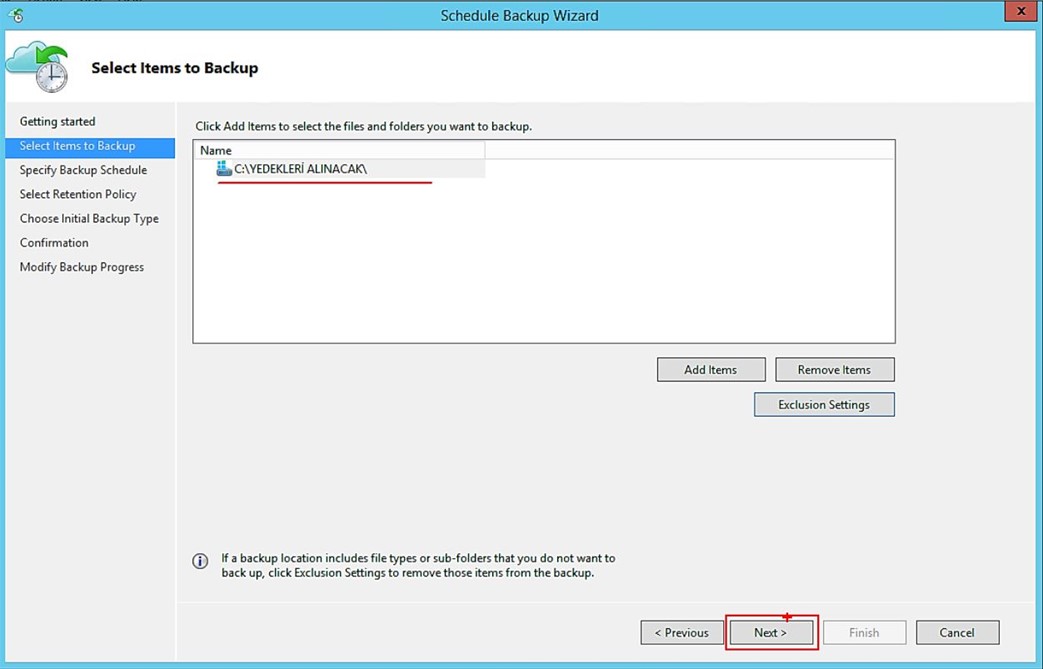
Task: Click the folder icon beside C:\YEDEKLERİ ALINACAK\
Action: pyautogui.click(x=224, y=169)
